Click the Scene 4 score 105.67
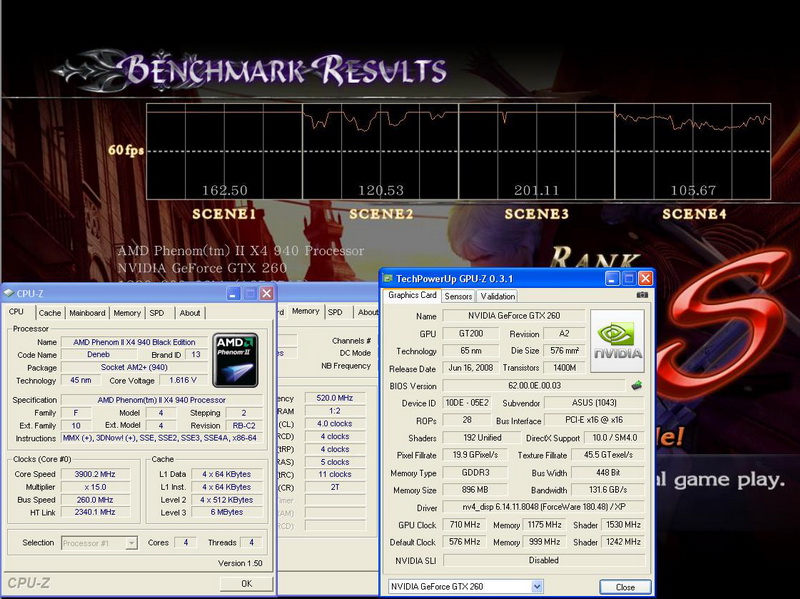800x599 pixels. click(x=693, y=190)
